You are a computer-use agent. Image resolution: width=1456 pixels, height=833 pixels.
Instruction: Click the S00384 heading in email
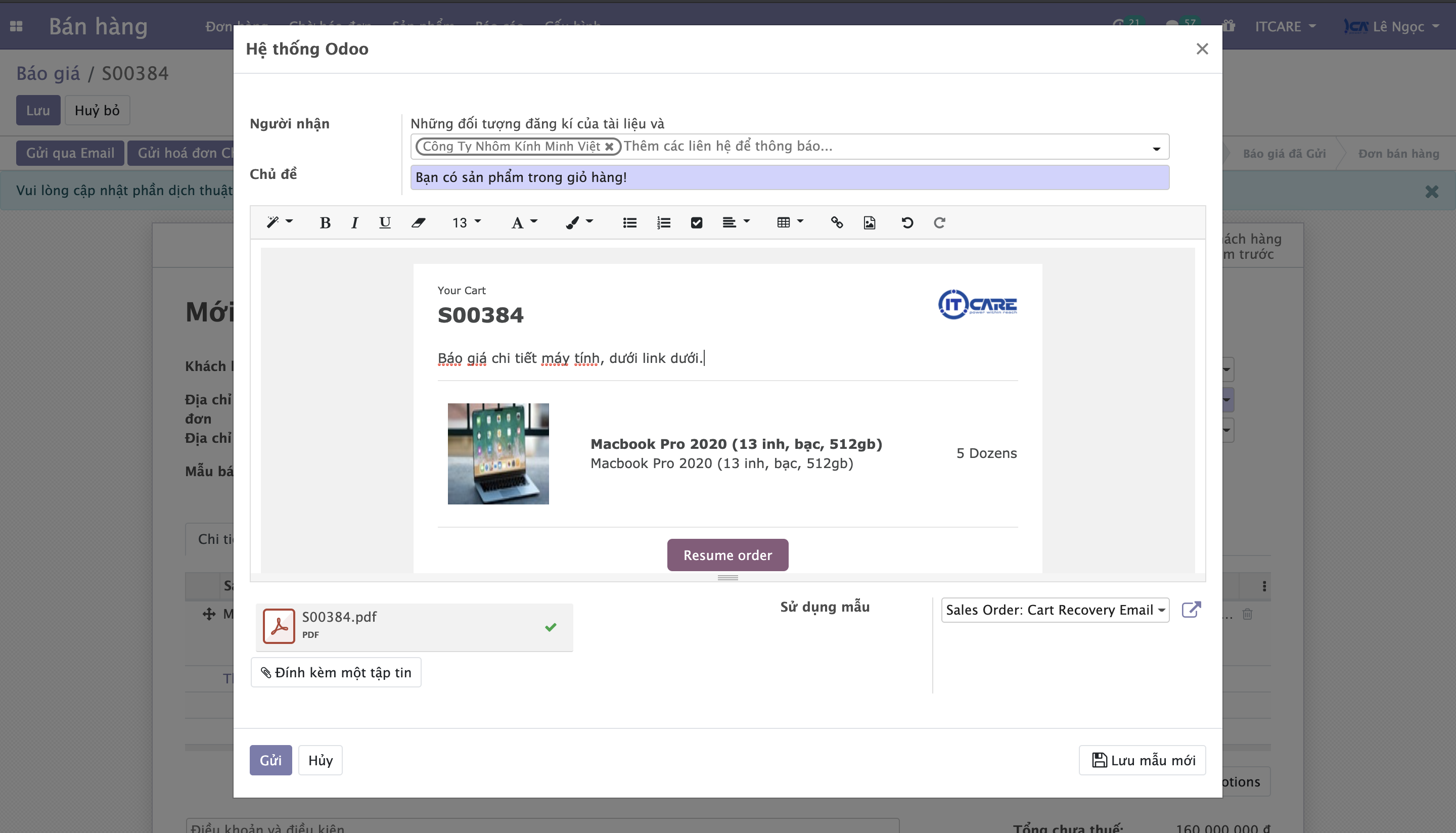click(x=481, y=315)
